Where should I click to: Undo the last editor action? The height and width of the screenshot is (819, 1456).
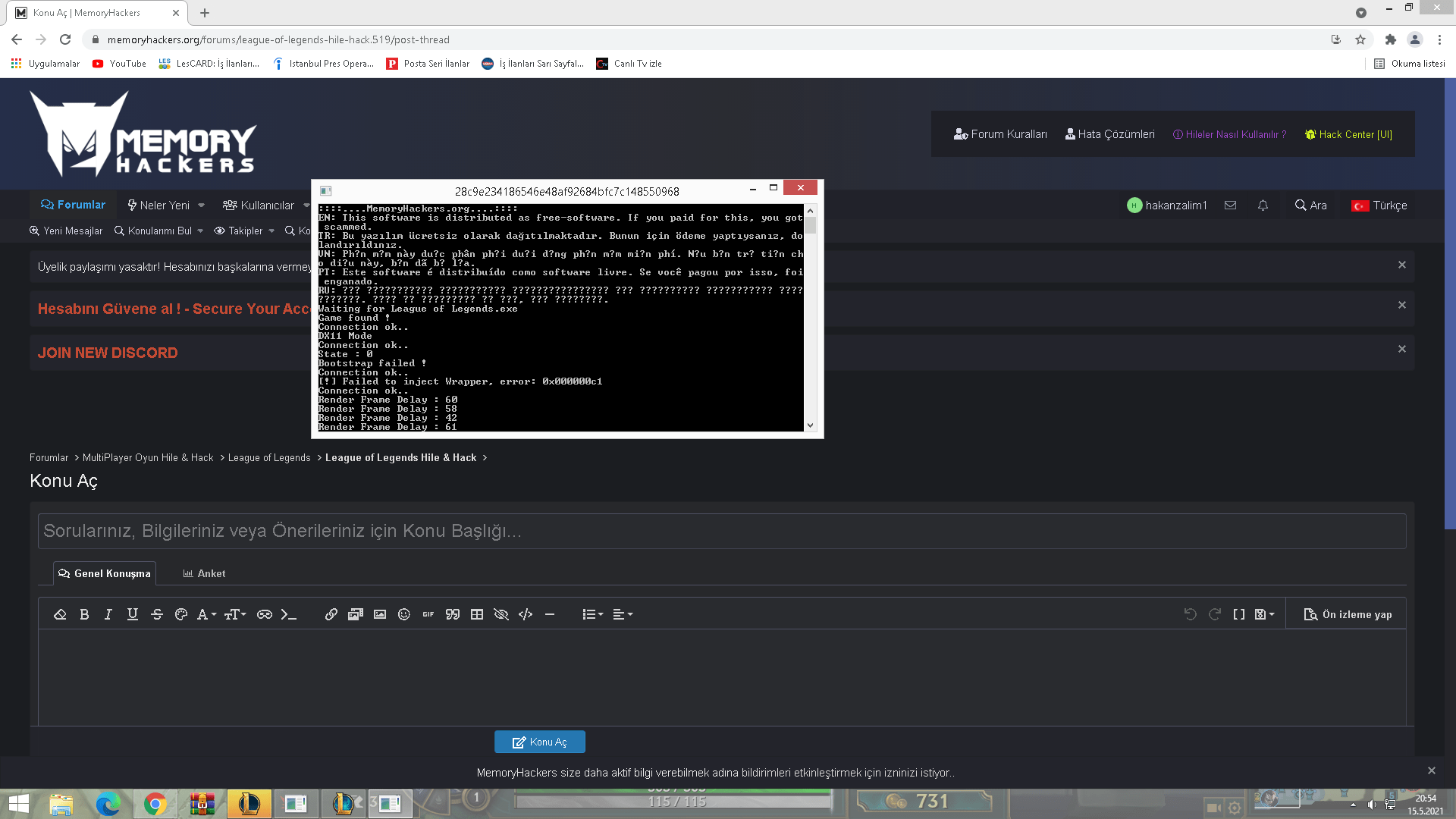tap(1191, 614)
